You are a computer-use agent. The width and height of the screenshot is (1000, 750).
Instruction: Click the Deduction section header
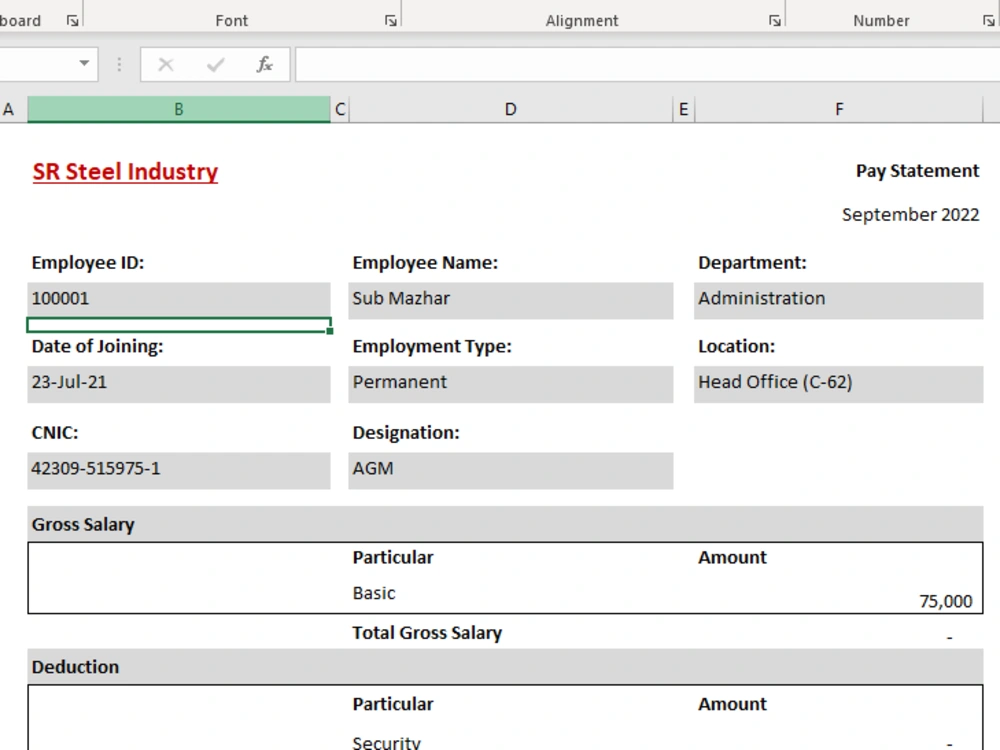[x=505, y=666]
